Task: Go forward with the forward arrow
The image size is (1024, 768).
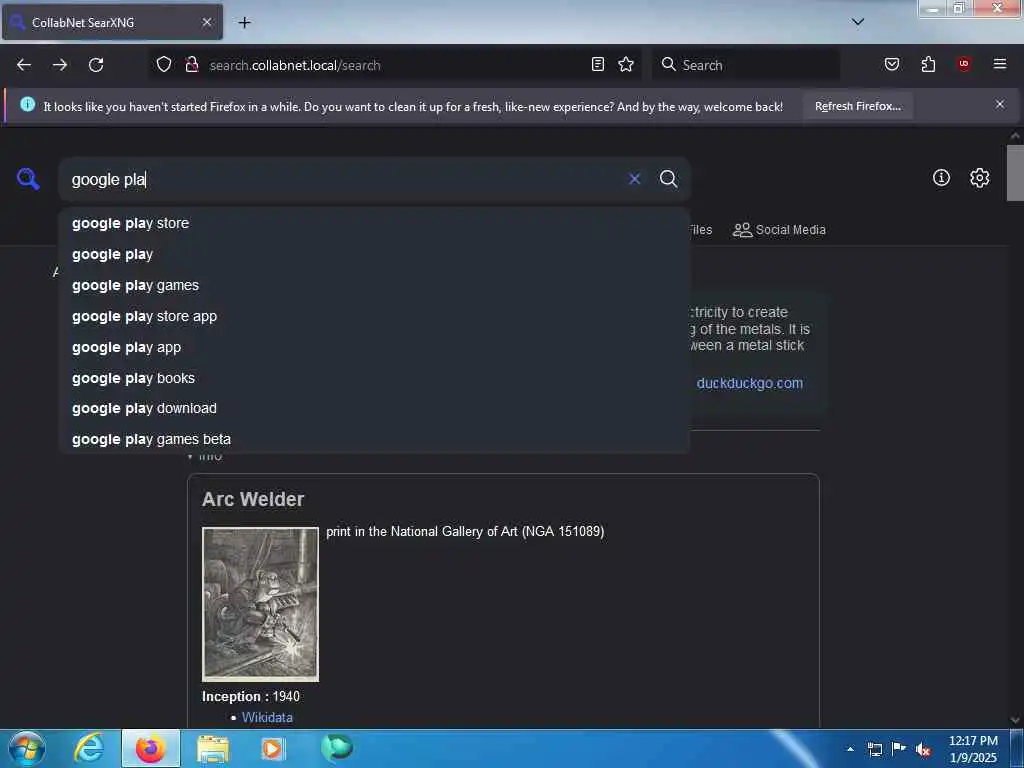Action: [60, 65]
